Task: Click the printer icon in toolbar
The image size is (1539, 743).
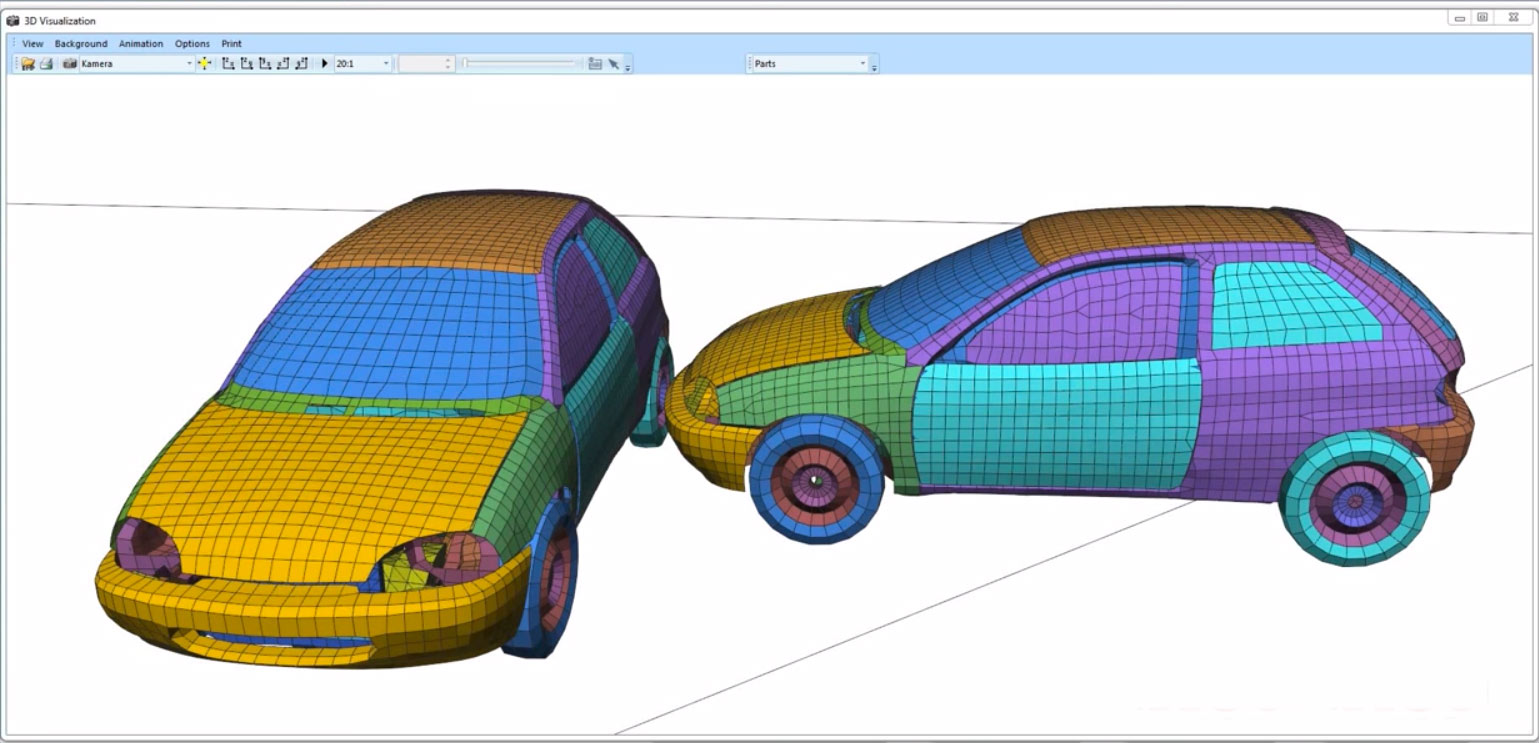Action: (46, 64)
